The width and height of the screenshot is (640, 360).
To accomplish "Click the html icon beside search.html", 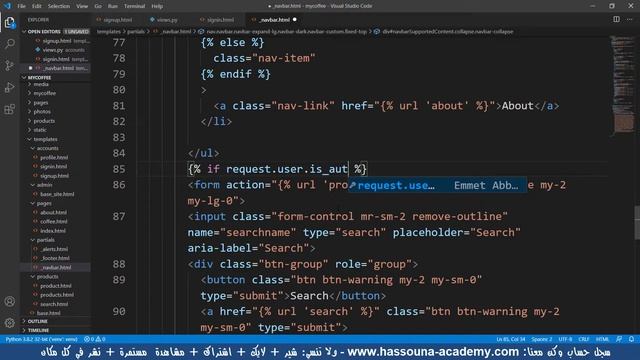I will 36,304.
